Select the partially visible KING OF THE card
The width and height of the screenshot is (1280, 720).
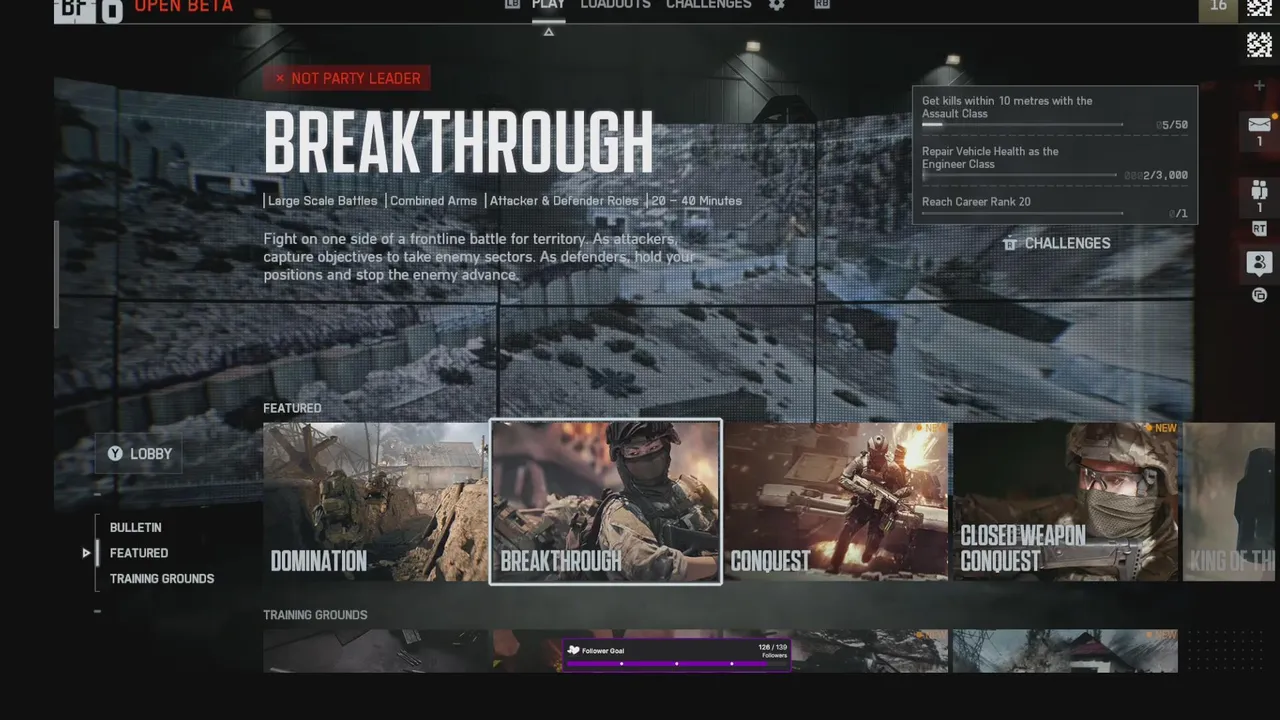point(1229,502)
